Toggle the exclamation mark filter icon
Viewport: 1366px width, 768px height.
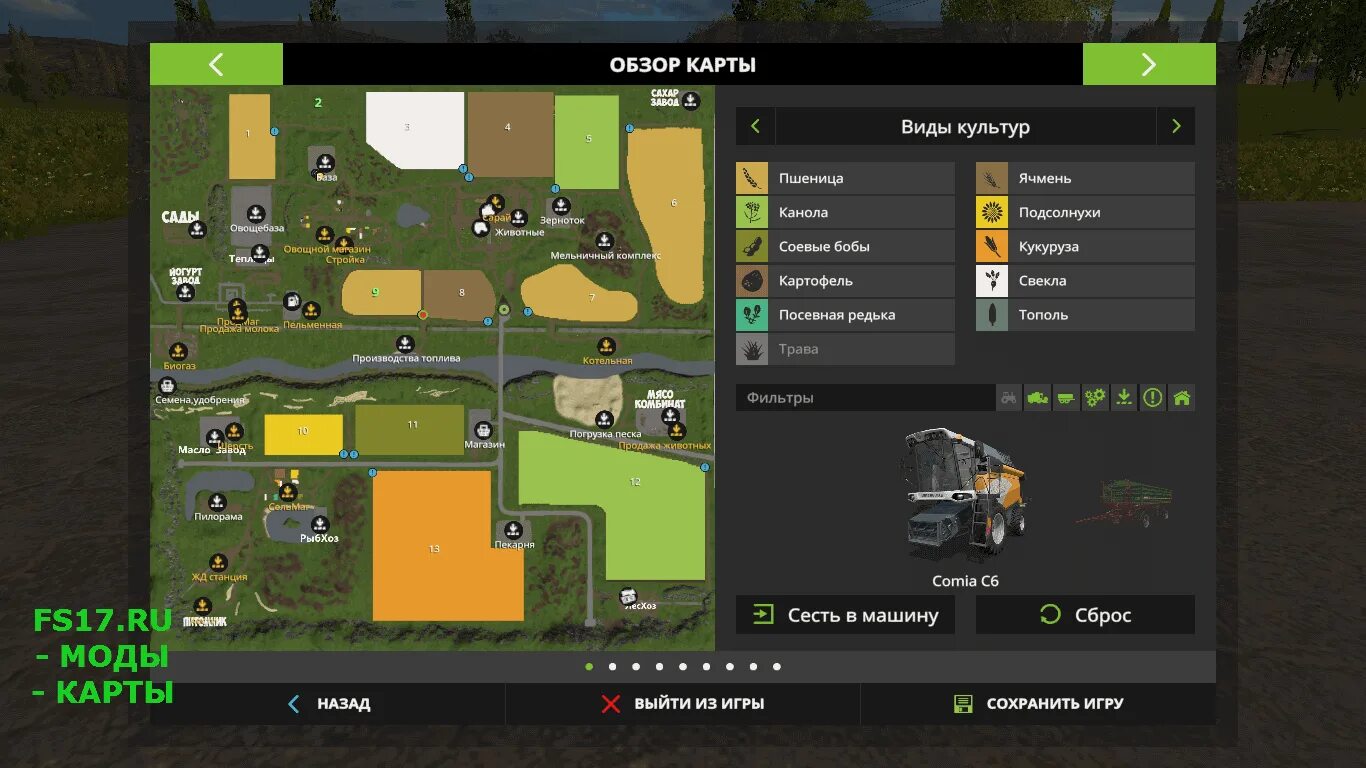1153,398
